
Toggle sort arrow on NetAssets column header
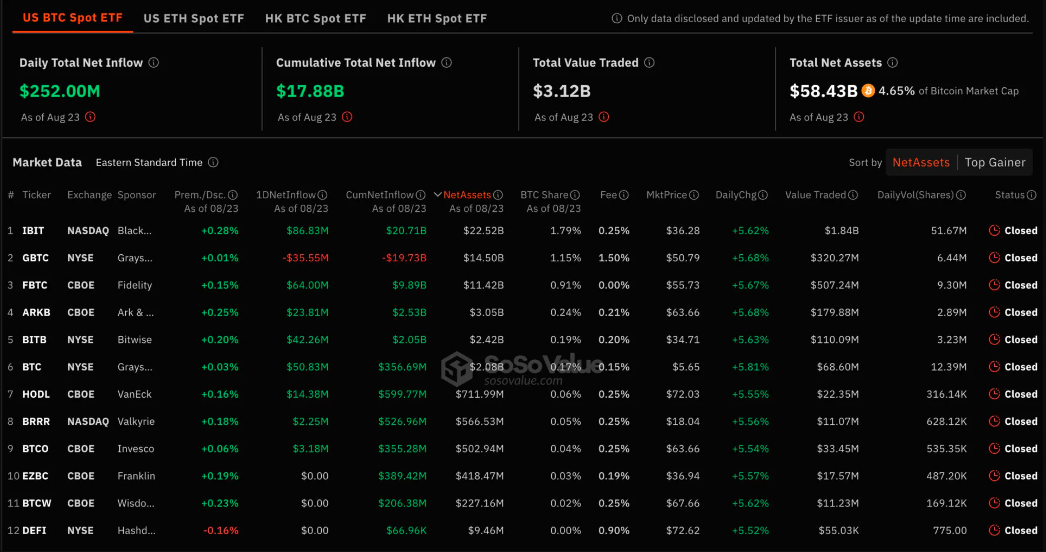tap(438, 195)
